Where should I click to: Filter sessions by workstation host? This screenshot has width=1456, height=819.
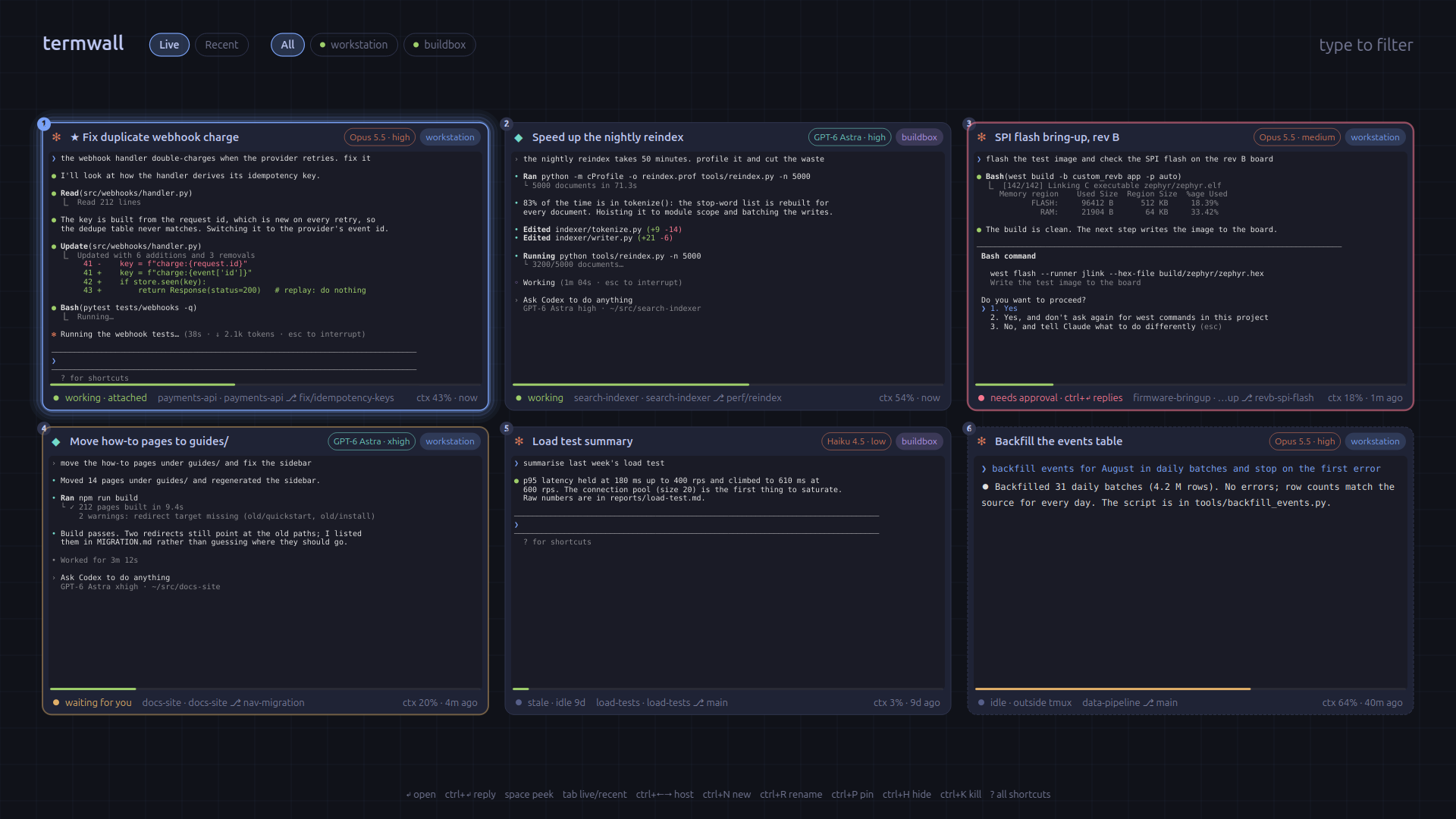353,45
